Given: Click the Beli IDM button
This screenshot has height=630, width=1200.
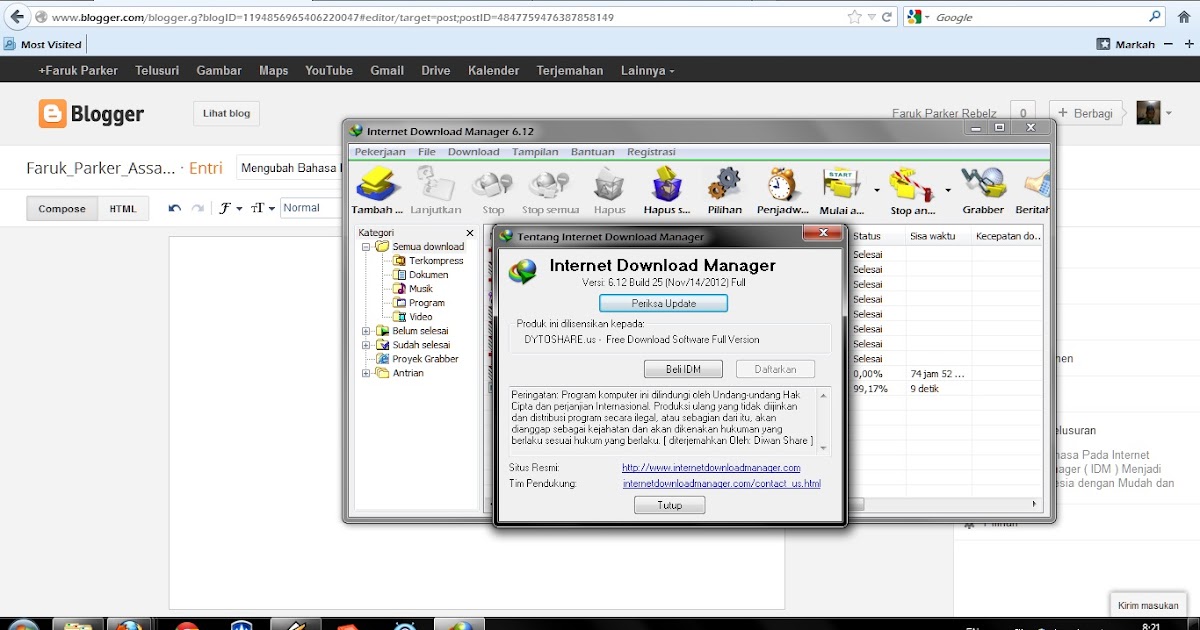Looking at the screenshot, I should (x=683, y=369).
